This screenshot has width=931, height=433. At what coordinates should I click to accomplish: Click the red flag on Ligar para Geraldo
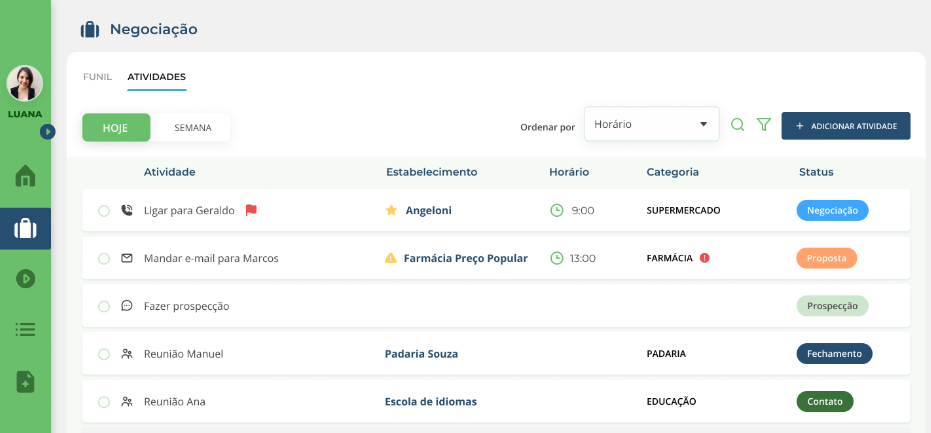click(x=251, y=210)
